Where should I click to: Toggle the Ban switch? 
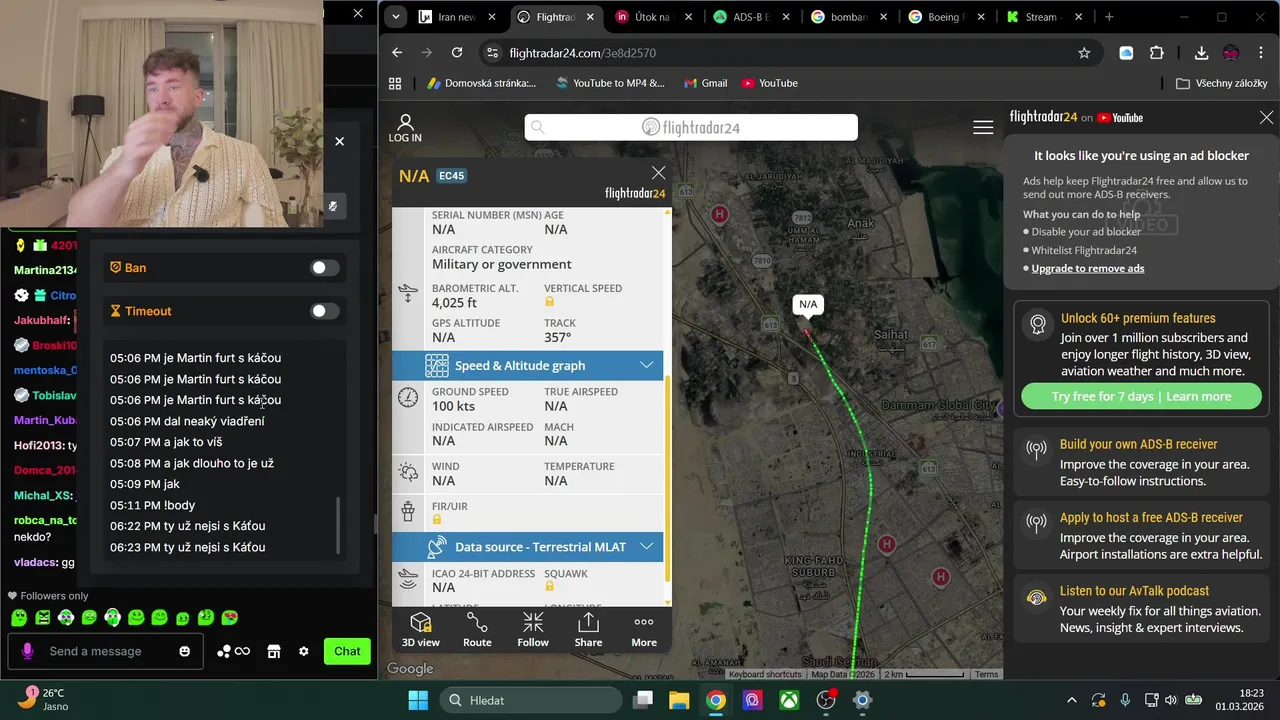point(324,268)
